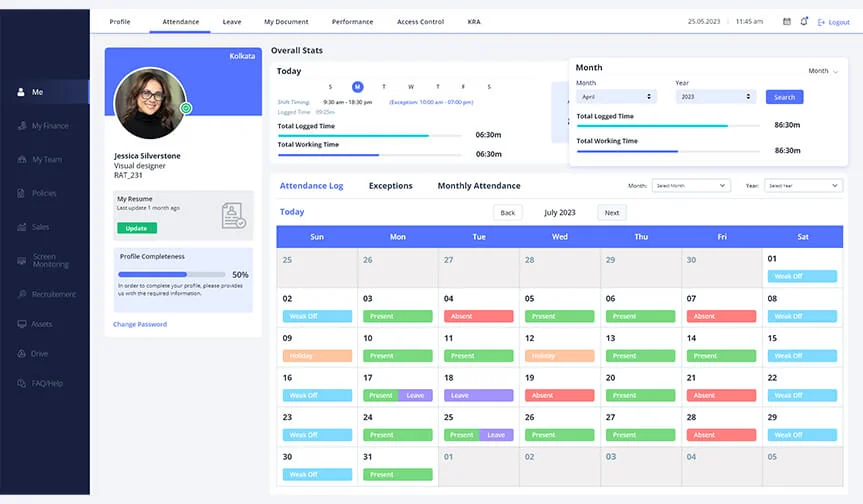Open the Policies document icon in sidebar
Screen dimensions: 863x504
pos(21,193)
